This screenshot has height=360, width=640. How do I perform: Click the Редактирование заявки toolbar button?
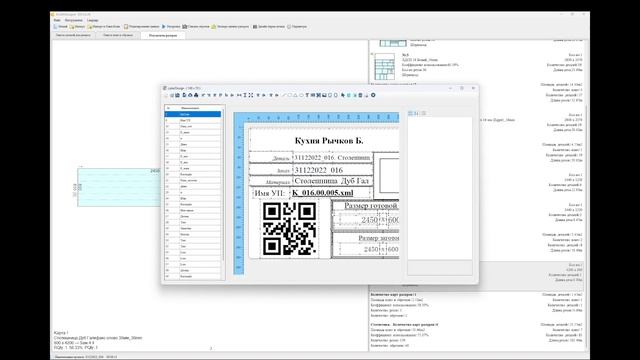pyautogui.click(x=142, y=27)
